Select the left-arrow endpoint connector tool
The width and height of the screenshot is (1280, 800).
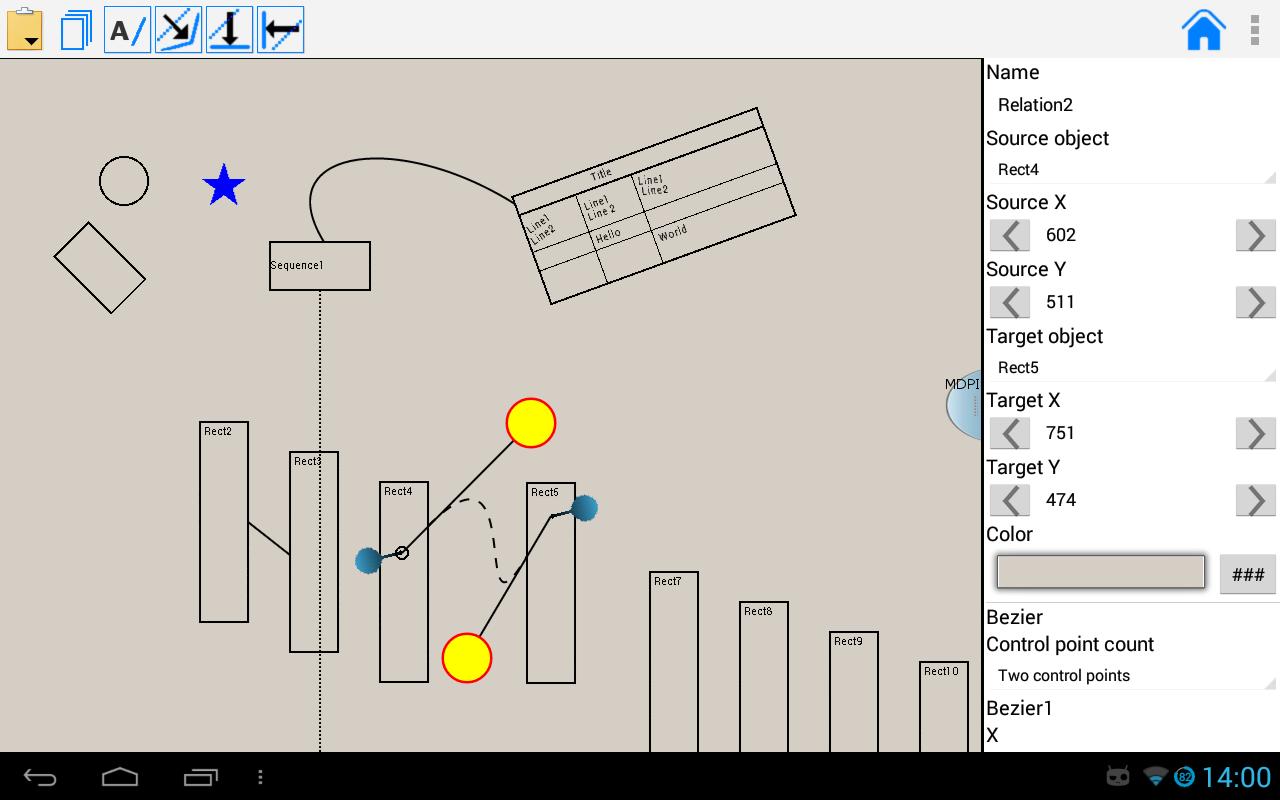tap(280, 28)
